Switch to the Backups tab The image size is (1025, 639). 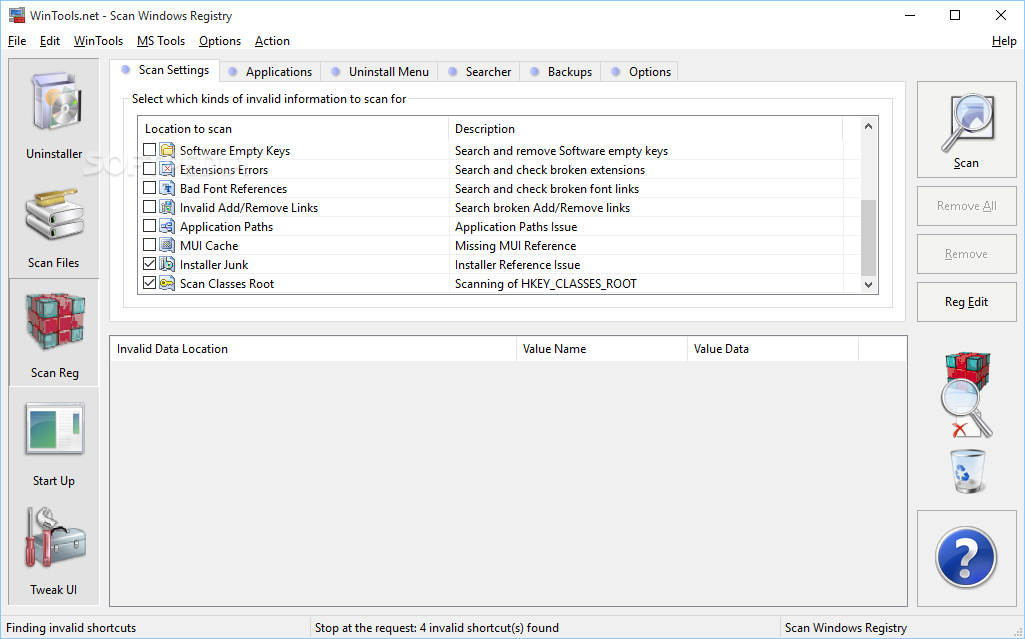point(561,72)
